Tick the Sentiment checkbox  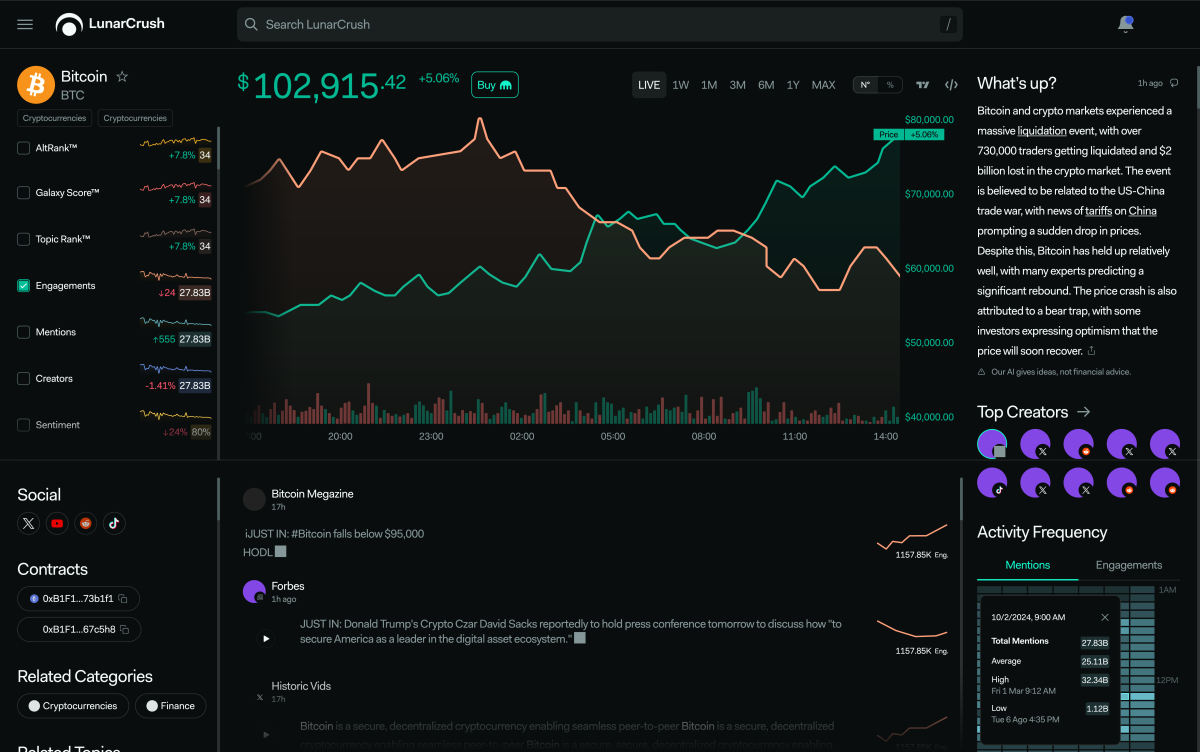[x=24, y=425]
